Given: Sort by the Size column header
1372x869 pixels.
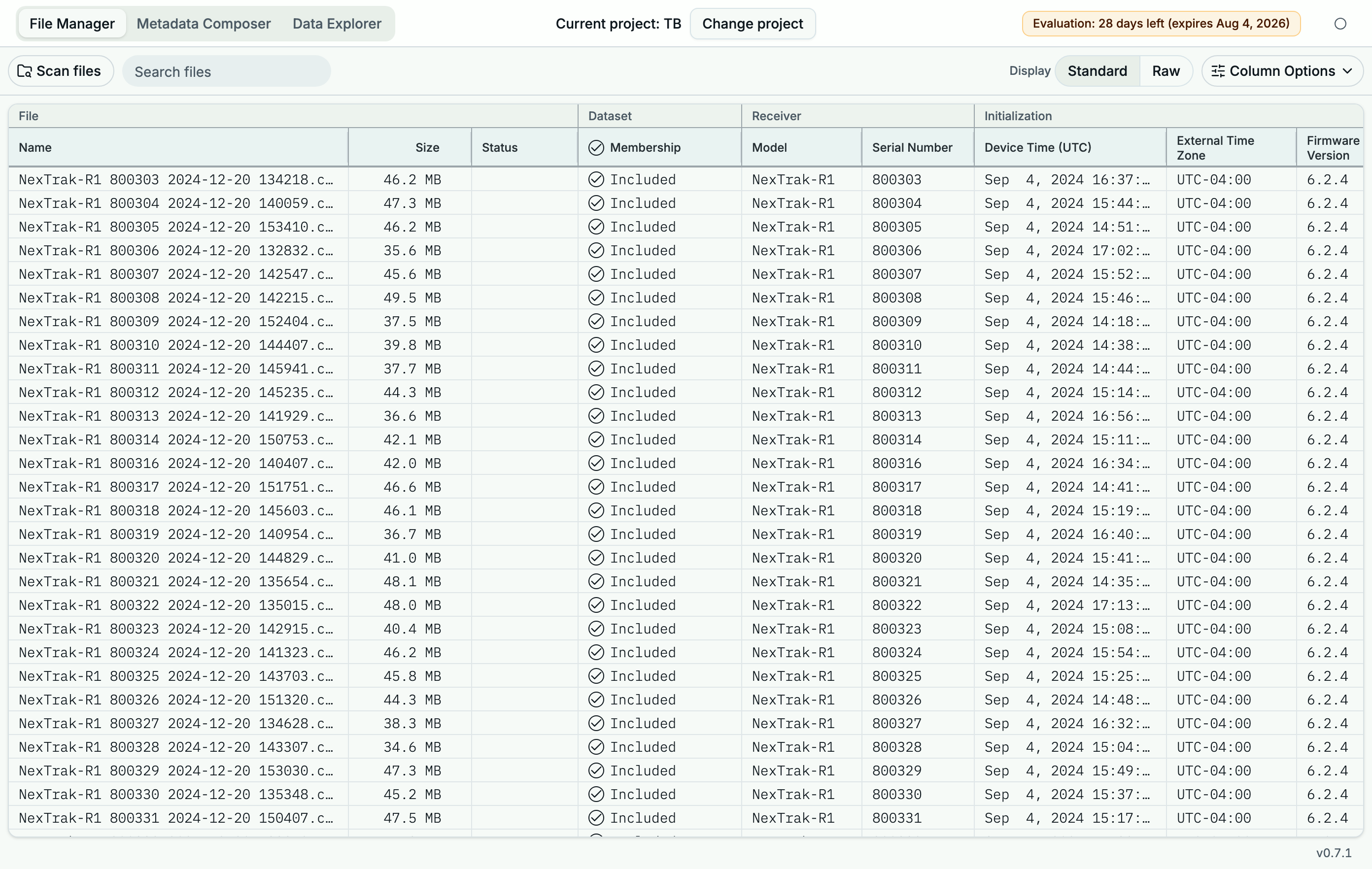Looking at the screenshot, I should [410, 147].
